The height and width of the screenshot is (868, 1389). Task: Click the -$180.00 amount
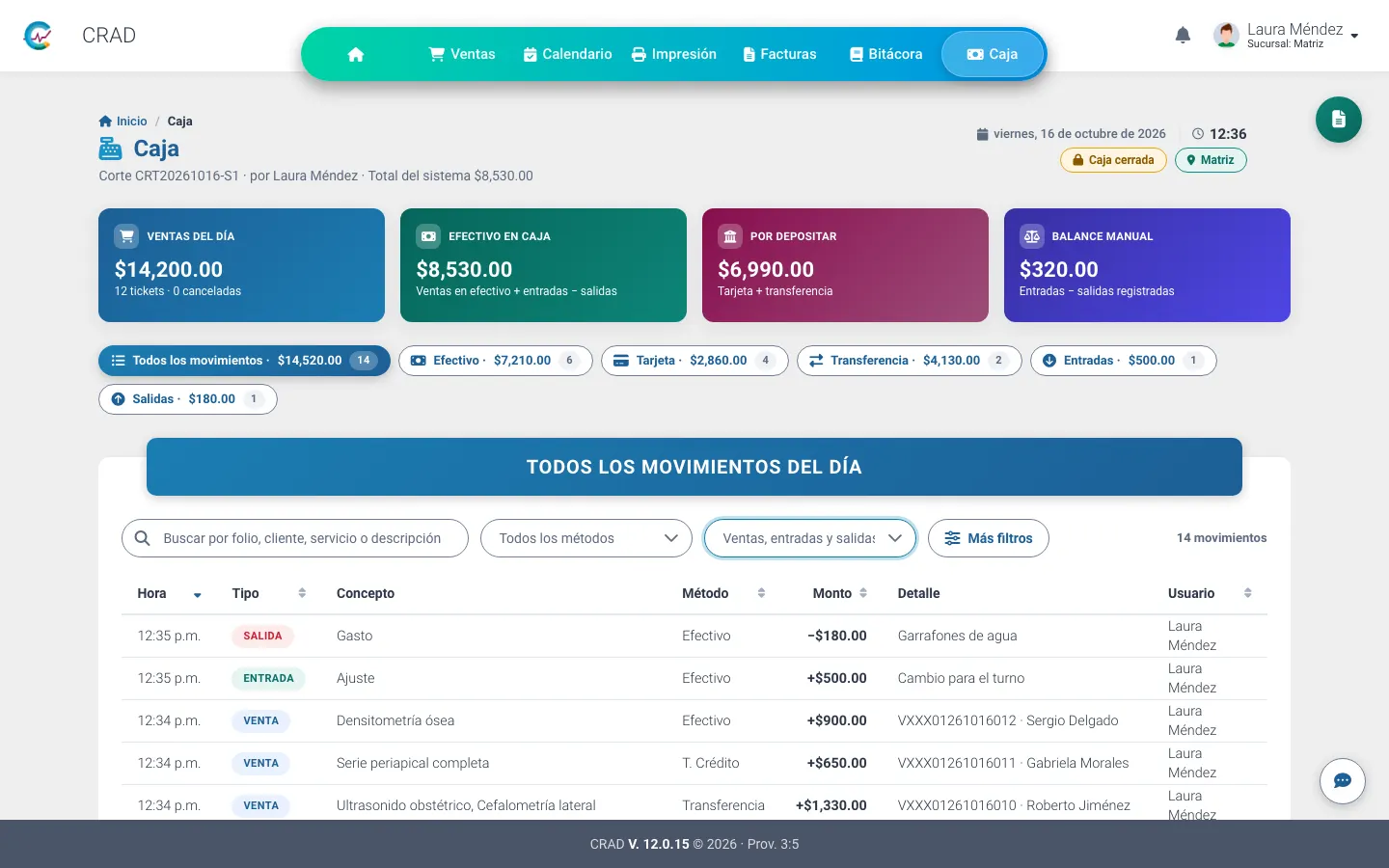836,636
